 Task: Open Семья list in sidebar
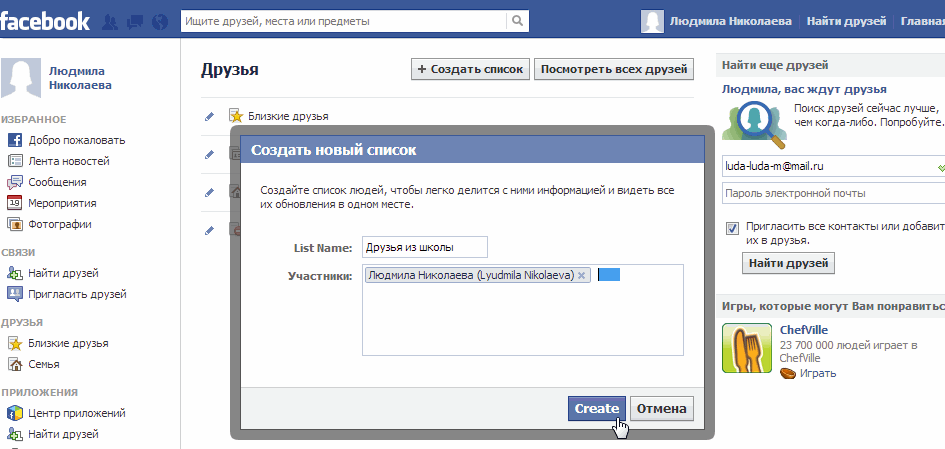click(x=43, y=364)
